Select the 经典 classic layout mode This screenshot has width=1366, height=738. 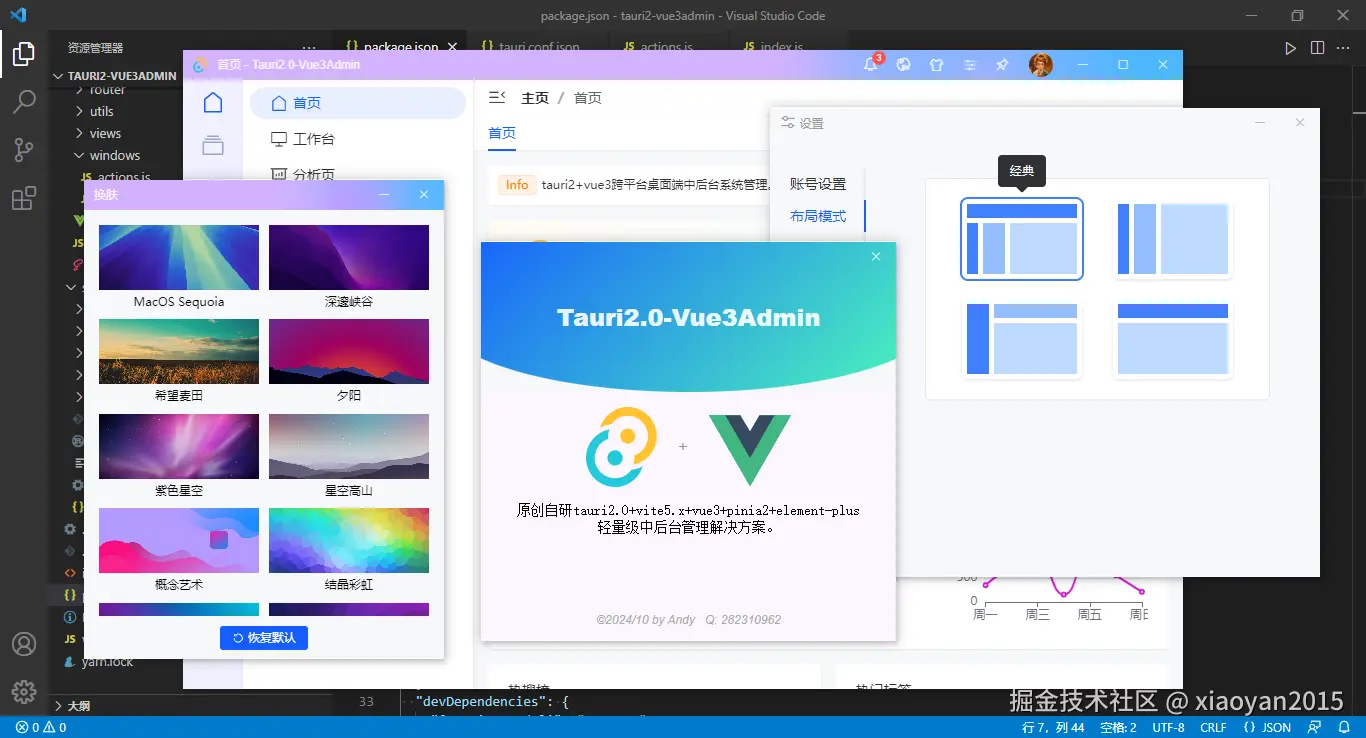tap(1022, 239)
